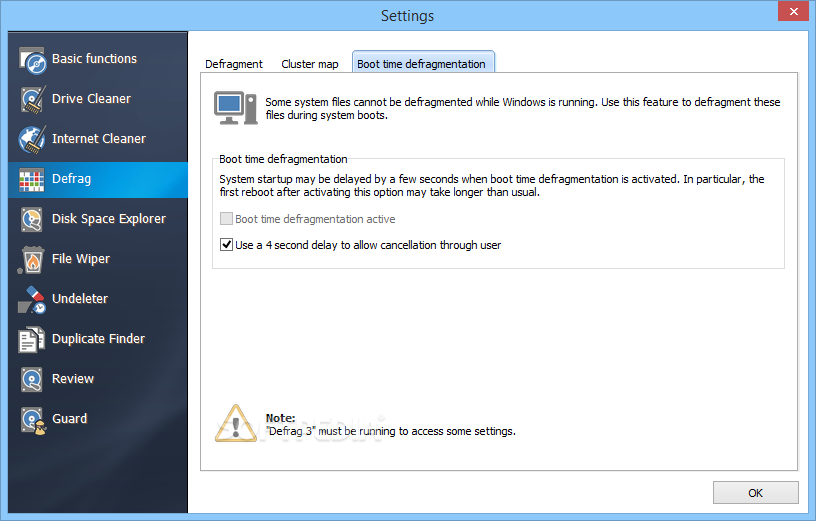Switch to the Defragment tab
The height and width of the screenshot is (521, 816).
[234, 64]
